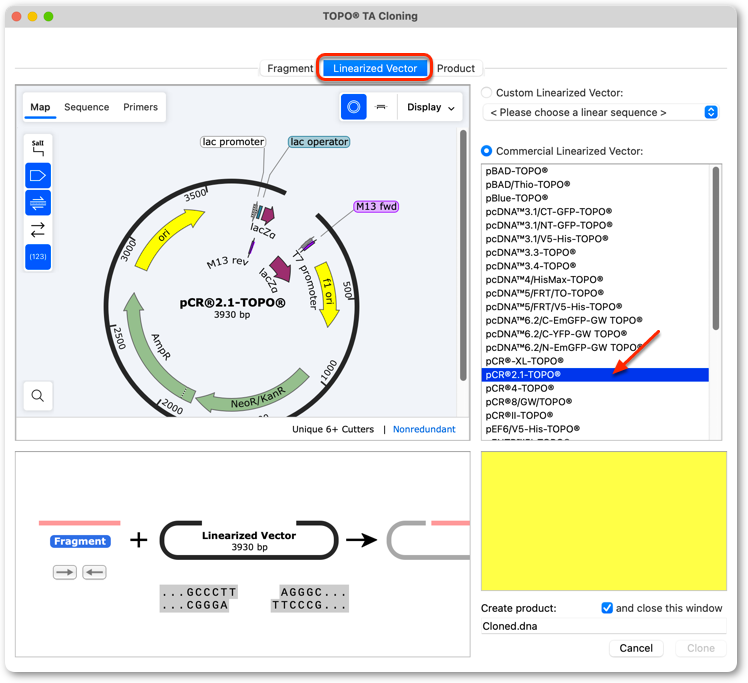Click the T7 promoter label on map
The height and width of the screenshot is (683, 748).
[306, 280]
